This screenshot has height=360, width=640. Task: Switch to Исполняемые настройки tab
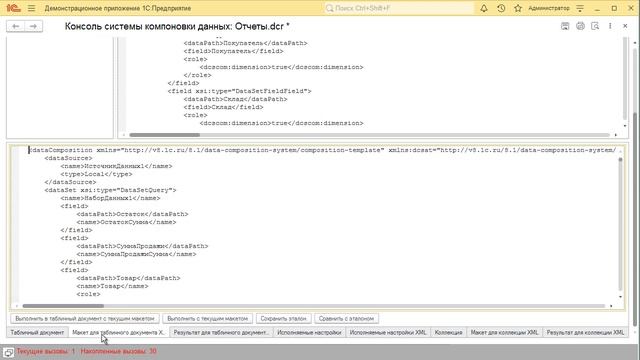tap(309, 333)
